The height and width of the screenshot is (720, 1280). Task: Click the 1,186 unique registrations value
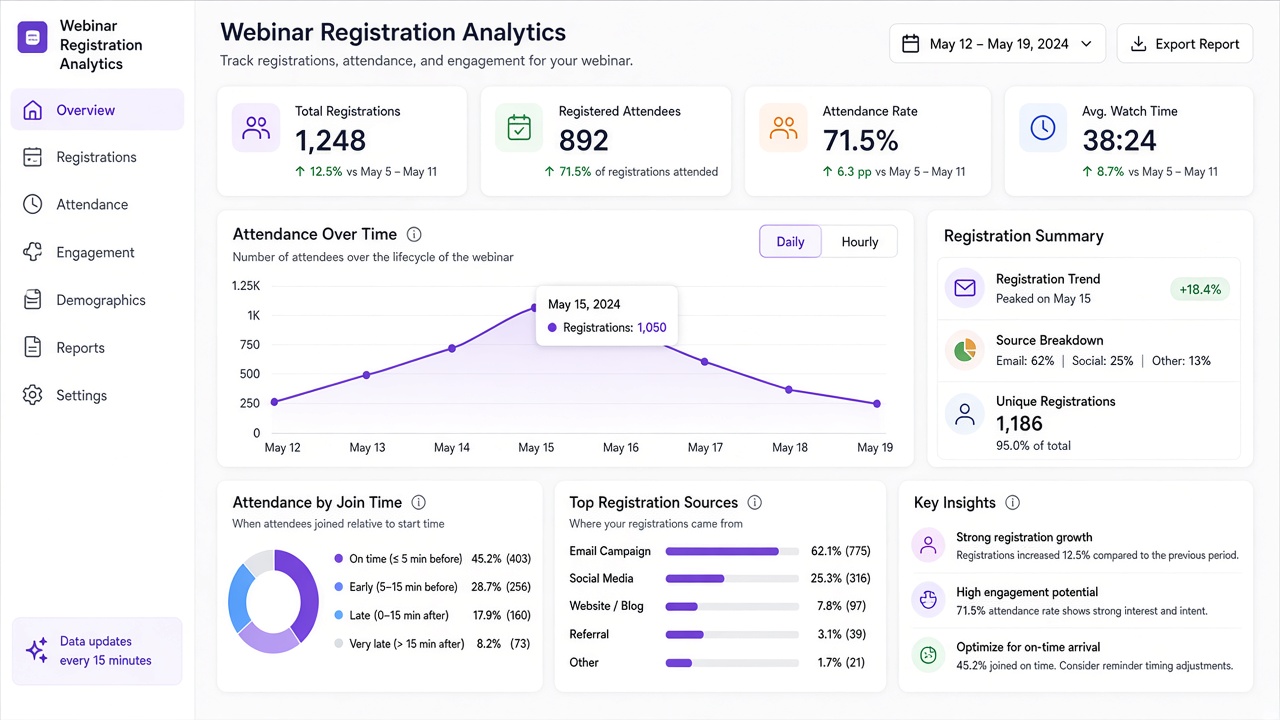(x=1019, y=424)
